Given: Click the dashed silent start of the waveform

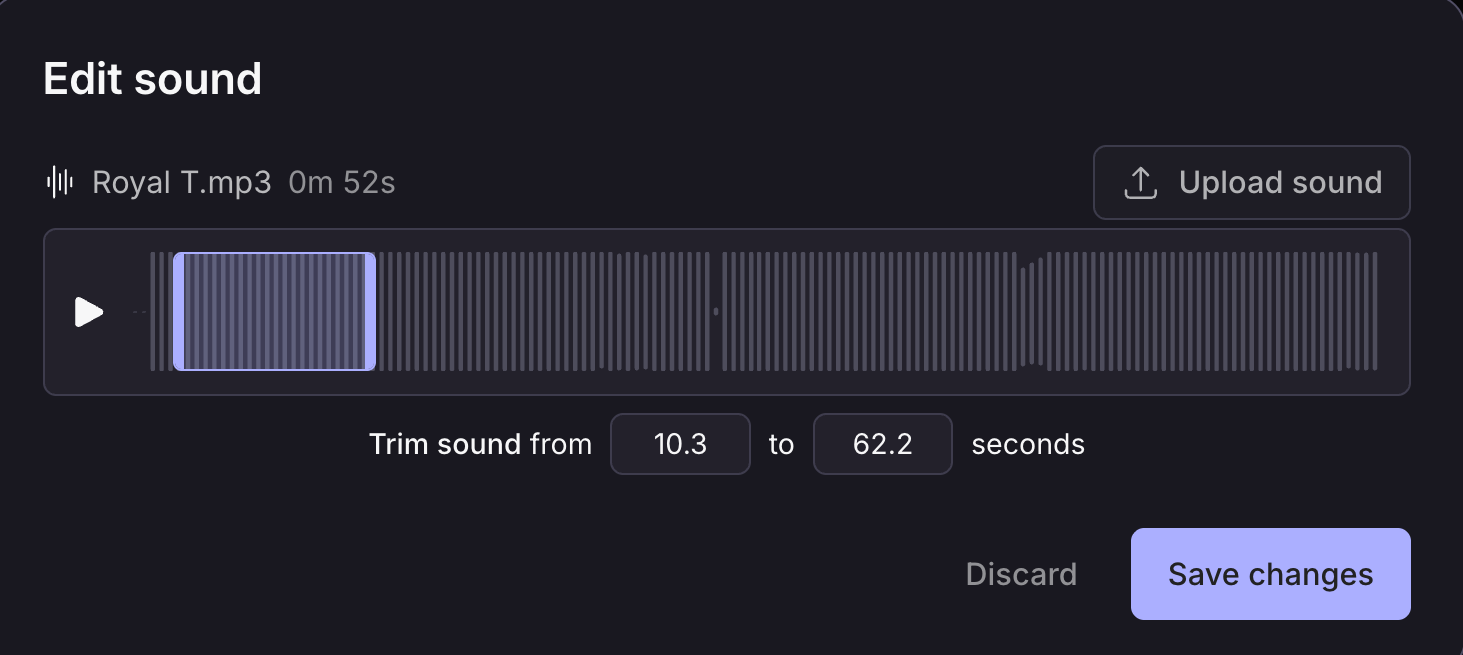Looking at the screenshot, I should point(140,312).
